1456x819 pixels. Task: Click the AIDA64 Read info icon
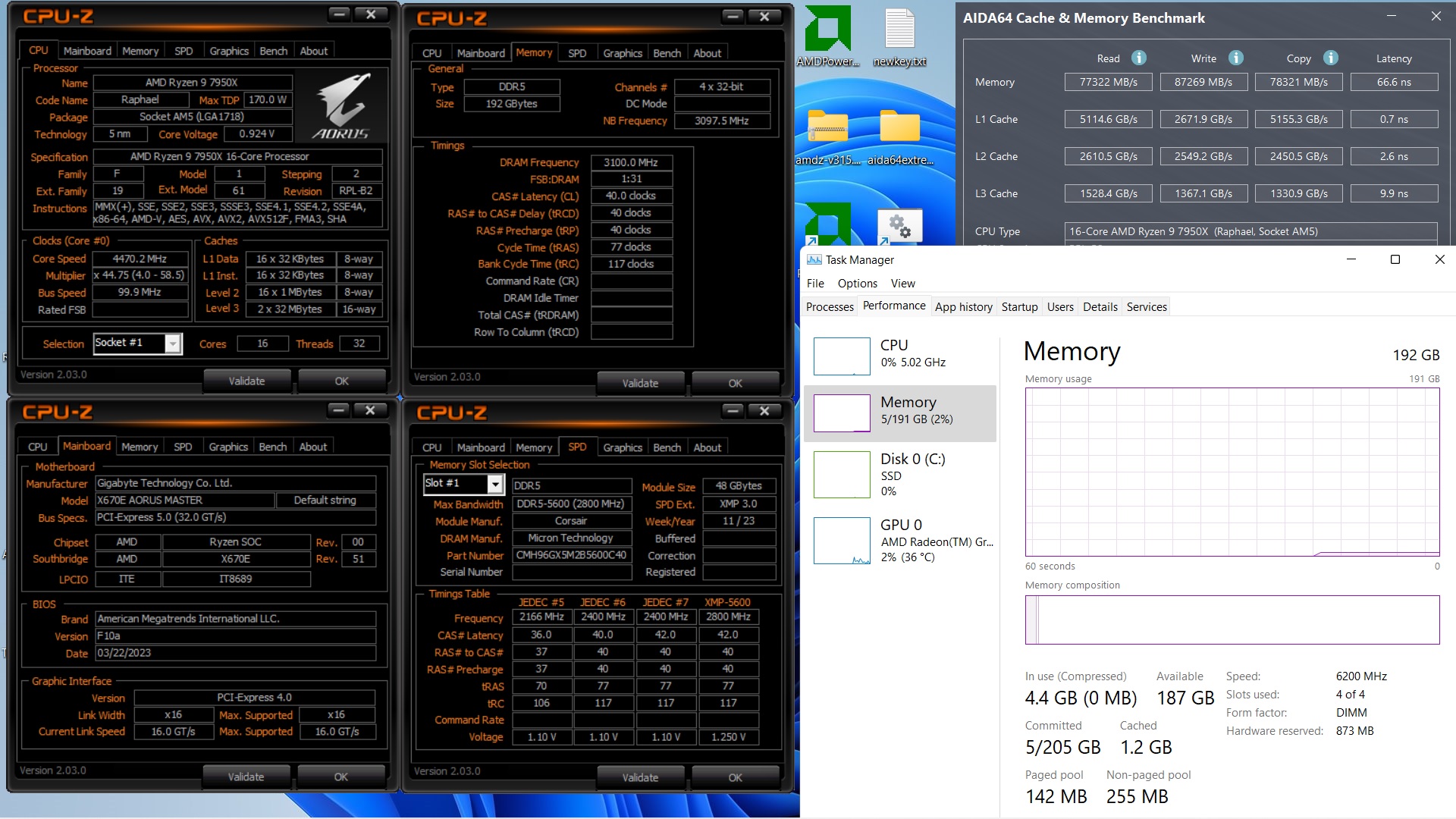[x=1139, y=58]
